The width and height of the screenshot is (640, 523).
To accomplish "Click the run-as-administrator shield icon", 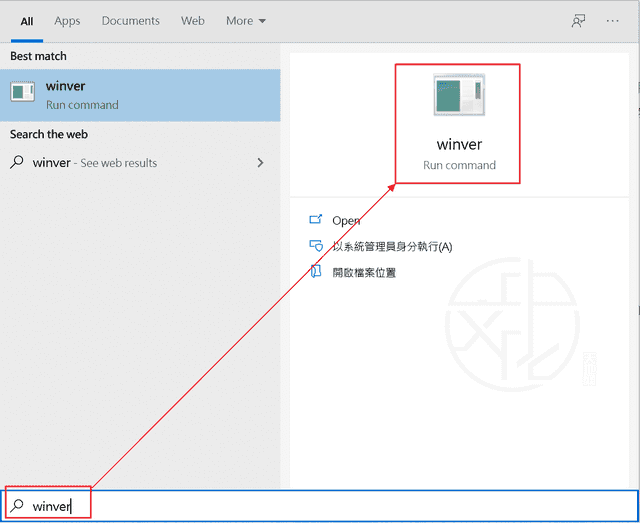I will click(x=316, y=246).
